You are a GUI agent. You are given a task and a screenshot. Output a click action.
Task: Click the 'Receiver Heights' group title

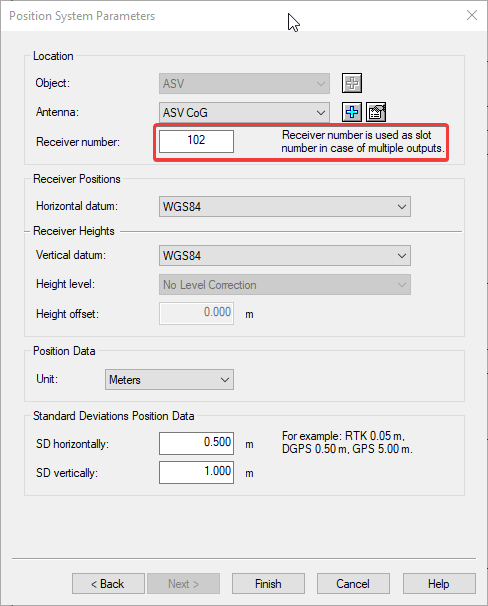(x=74, y=231)
